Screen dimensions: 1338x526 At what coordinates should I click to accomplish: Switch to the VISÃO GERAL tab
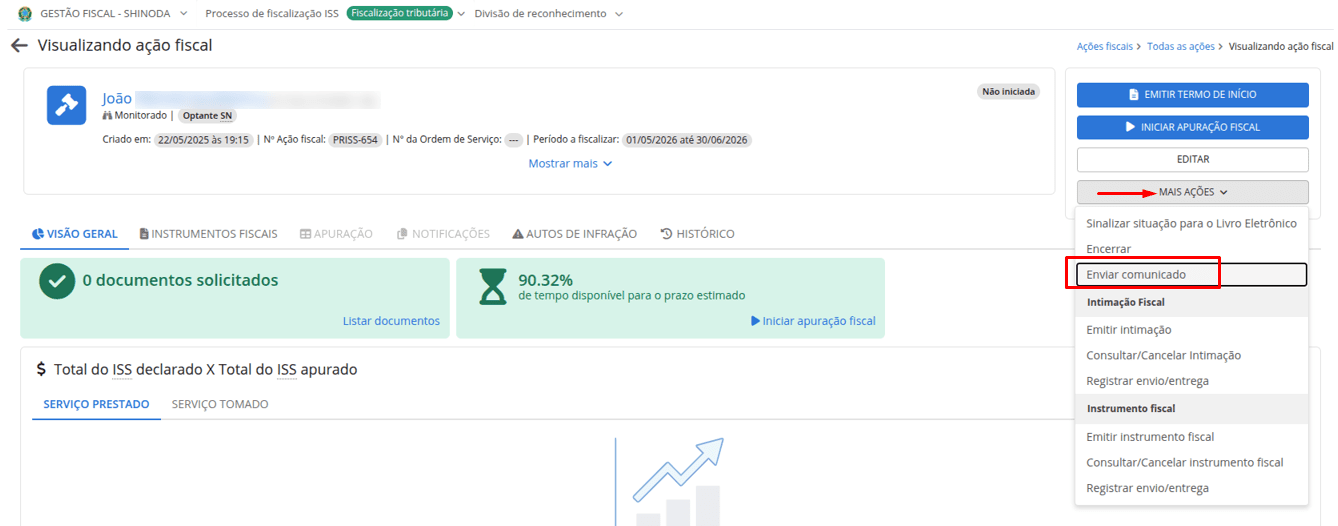tap(75, 234)
